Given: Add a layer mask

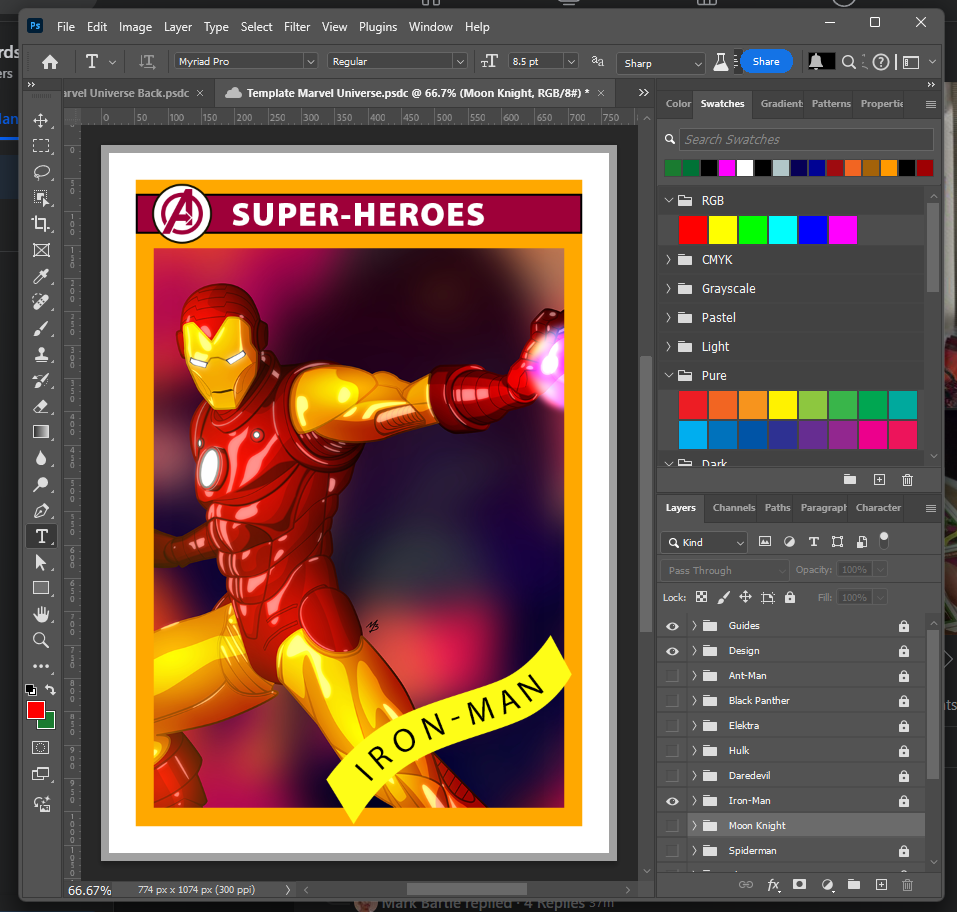Looking at the screenshot, I should pos(799,885).
